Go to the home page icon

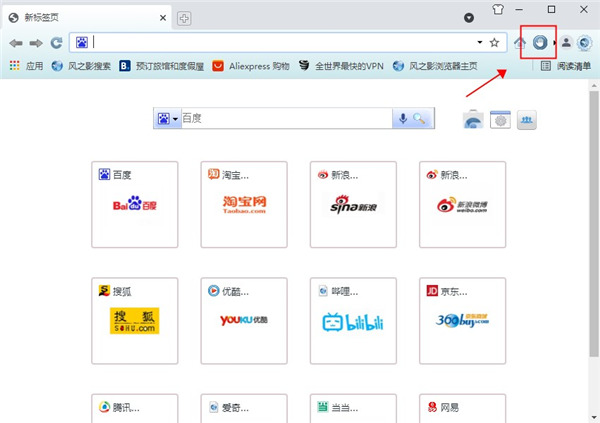pyautogui.click(x=520, y=43)
